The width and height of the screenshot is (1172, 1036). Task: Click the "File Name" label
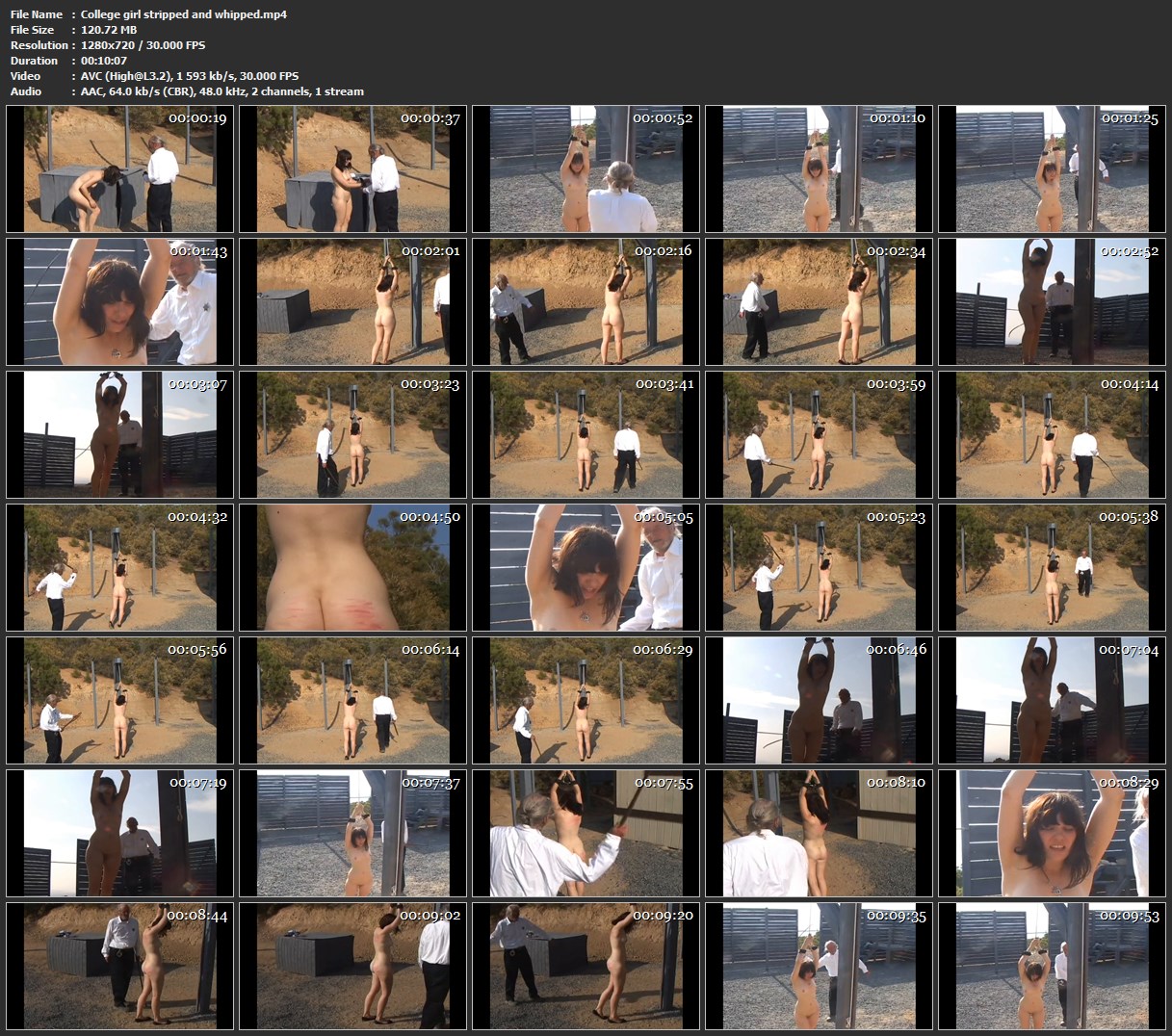click(37, 14)
